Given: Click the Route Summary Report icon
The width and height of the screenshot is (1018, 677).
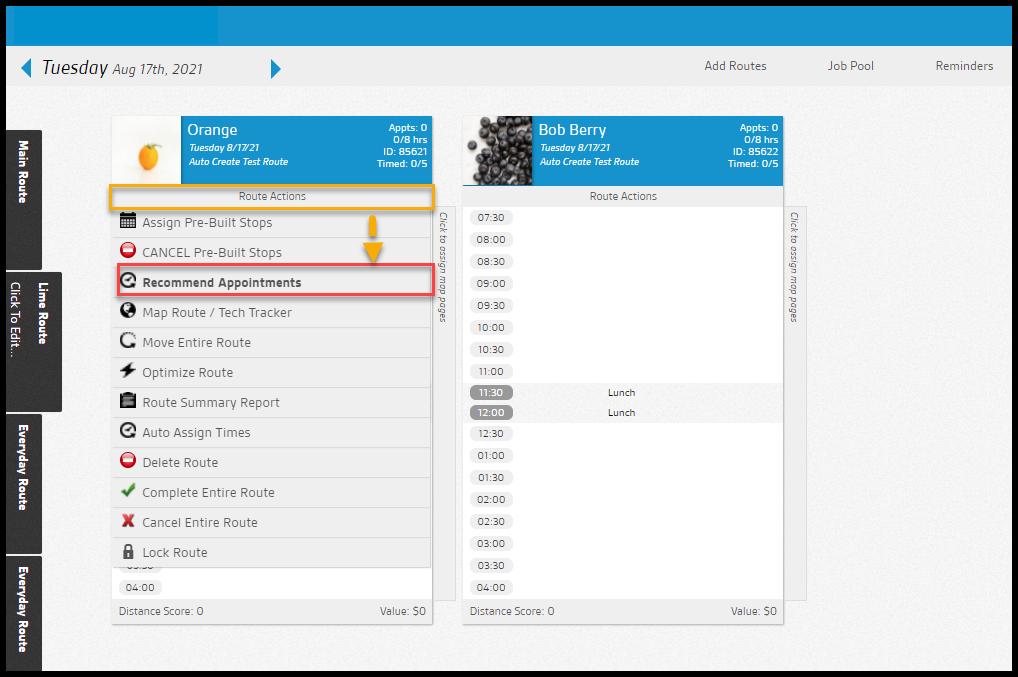Looking at the screenshot, I should 127,401.
